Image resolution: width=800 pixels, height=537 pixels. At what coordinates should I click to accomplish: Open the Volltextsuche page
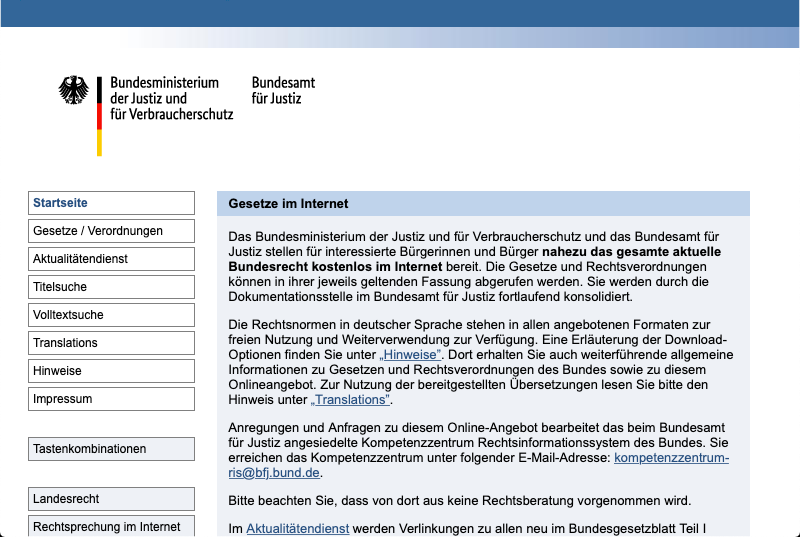point(111,315)
